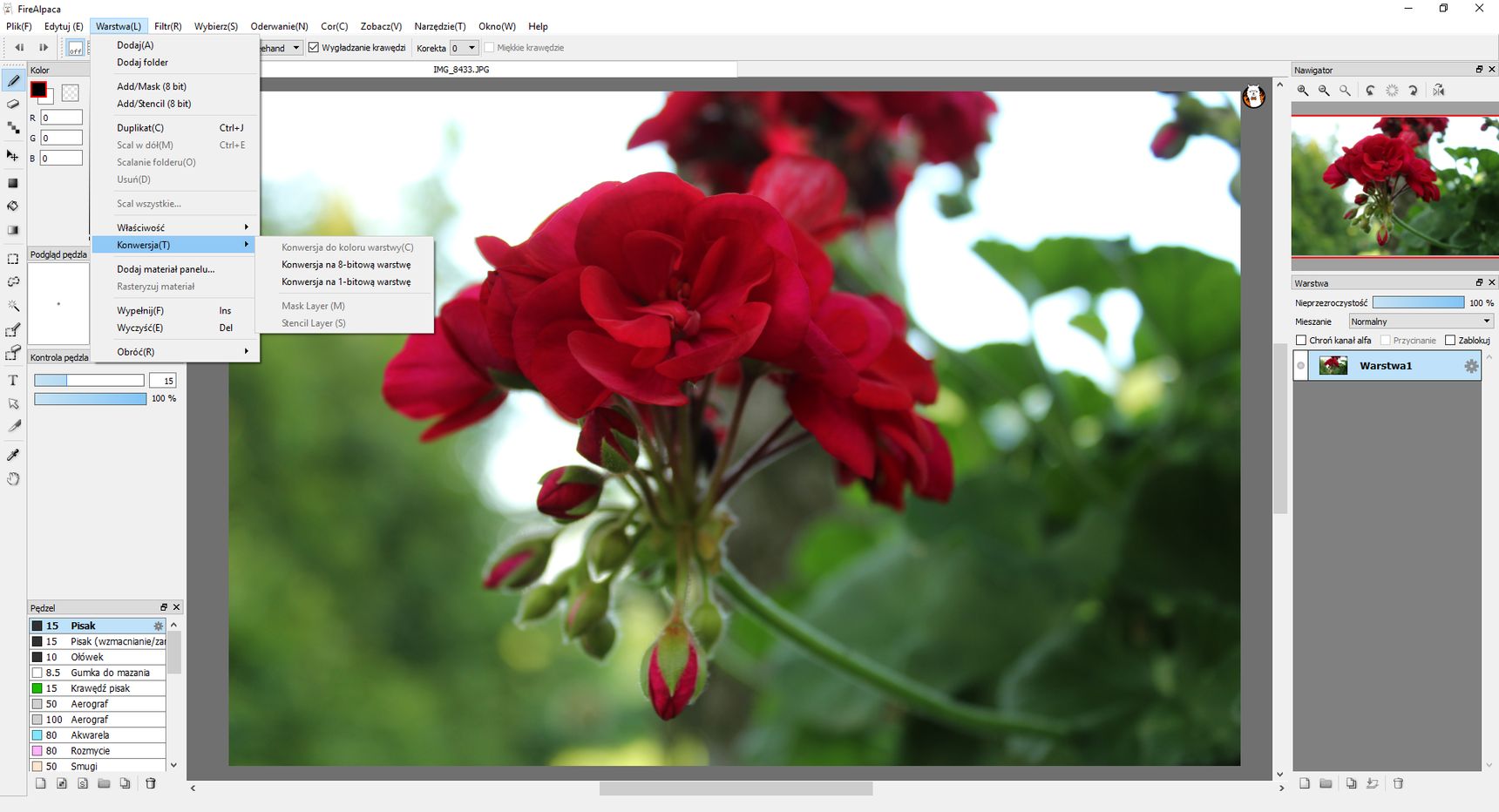The width and height of the screenshot is (1499, 812).
Task: Select the rectangular Selection tool
Action: tap(13, 259)
